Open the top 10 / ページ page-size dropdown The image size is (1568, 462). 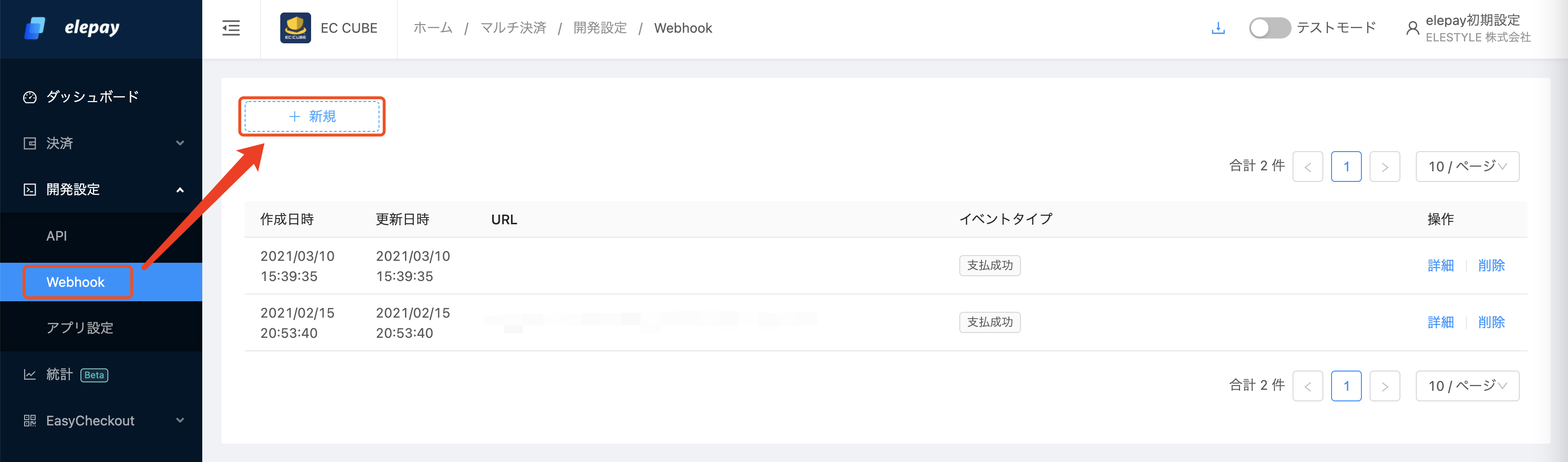pos(1467,167)
